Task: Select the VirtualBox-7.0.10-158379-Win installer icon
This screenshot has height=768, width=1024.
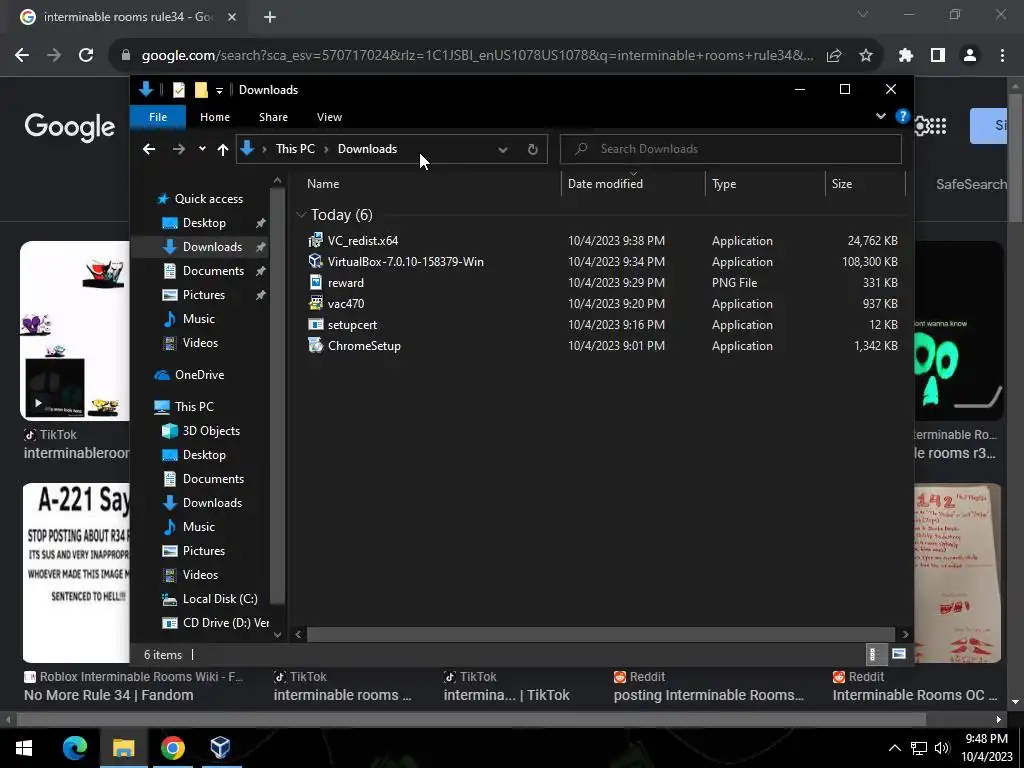Action: (x=315, y=261)
